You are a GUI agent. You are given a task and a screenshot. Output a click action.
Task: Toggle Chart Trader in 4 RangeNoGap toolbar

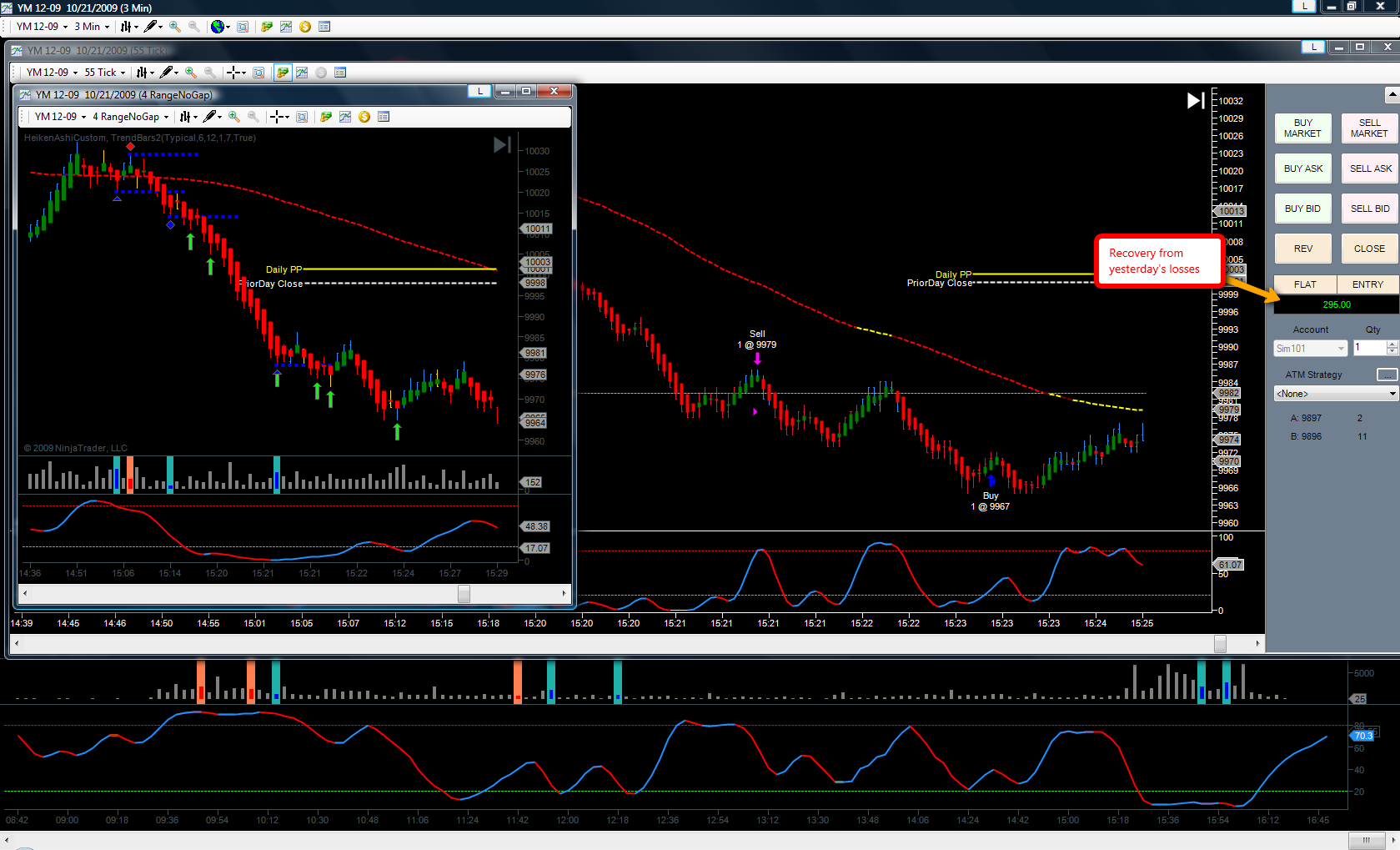(326, 117)
